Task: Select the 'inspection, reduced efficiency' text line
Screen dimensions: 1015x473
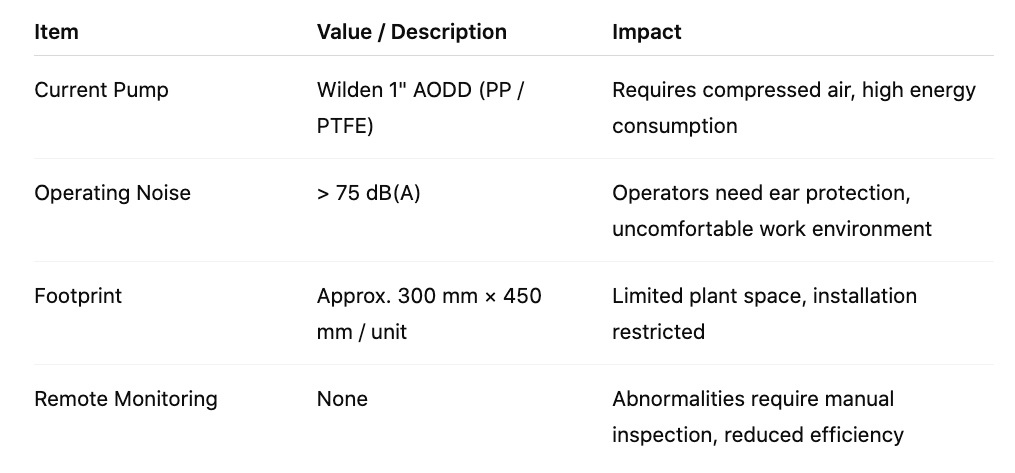Action: pos(757,435)
